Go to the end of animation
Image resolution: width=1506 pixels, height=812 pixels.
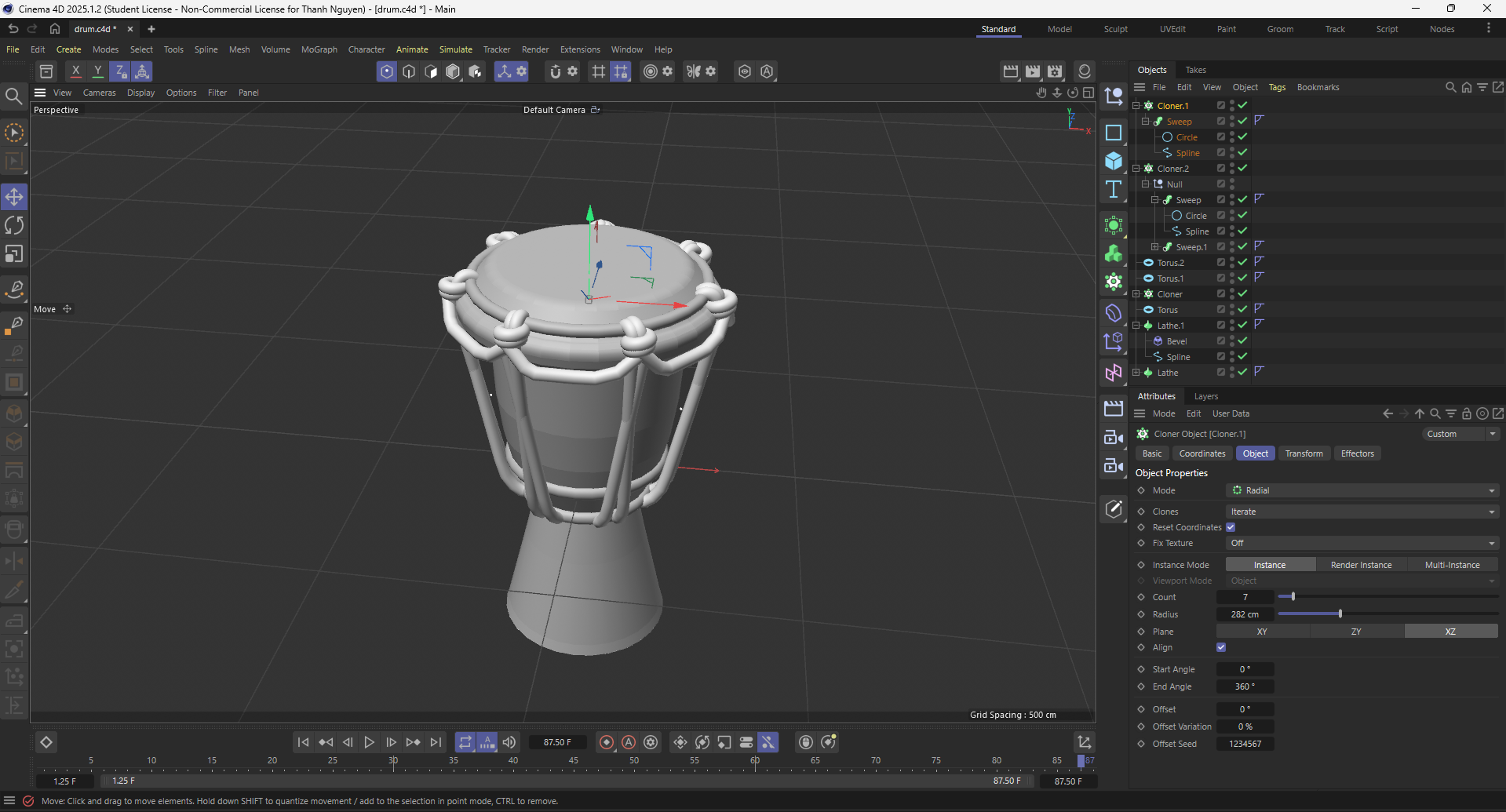436,742
